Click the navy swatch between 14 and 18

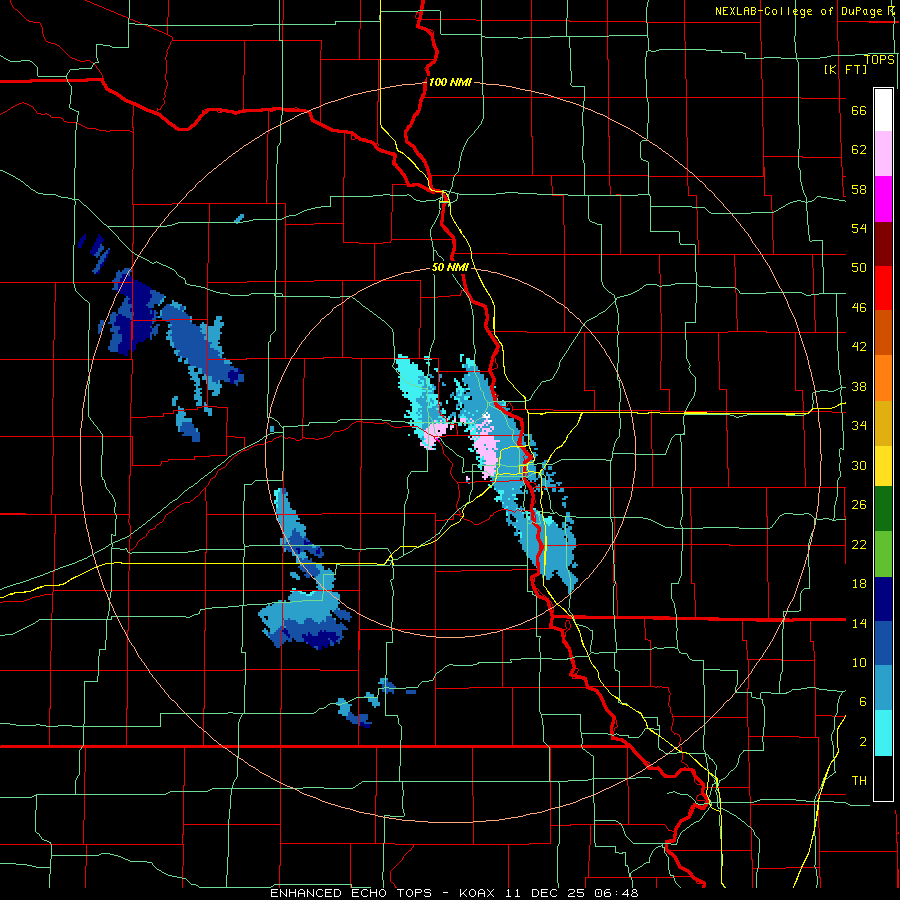[x=883, y=599]
